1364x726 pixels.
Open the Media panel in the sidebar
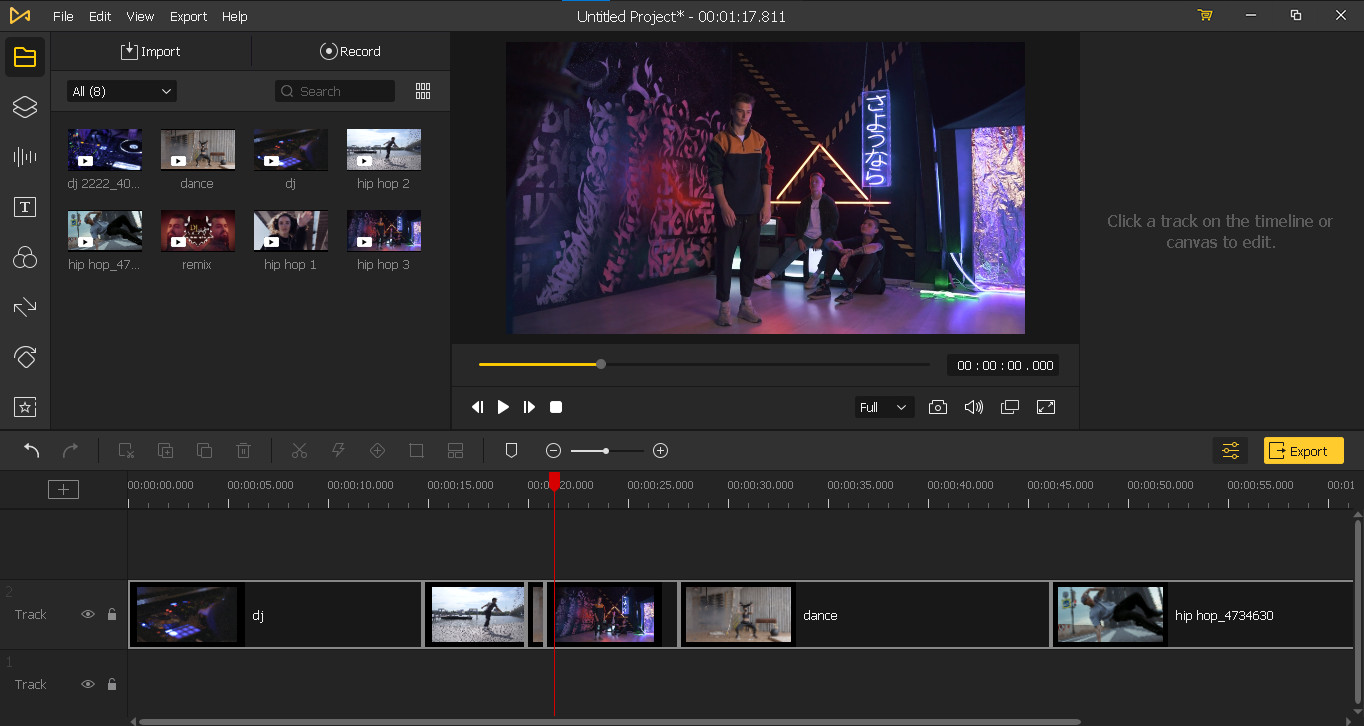tap(24, 57)
